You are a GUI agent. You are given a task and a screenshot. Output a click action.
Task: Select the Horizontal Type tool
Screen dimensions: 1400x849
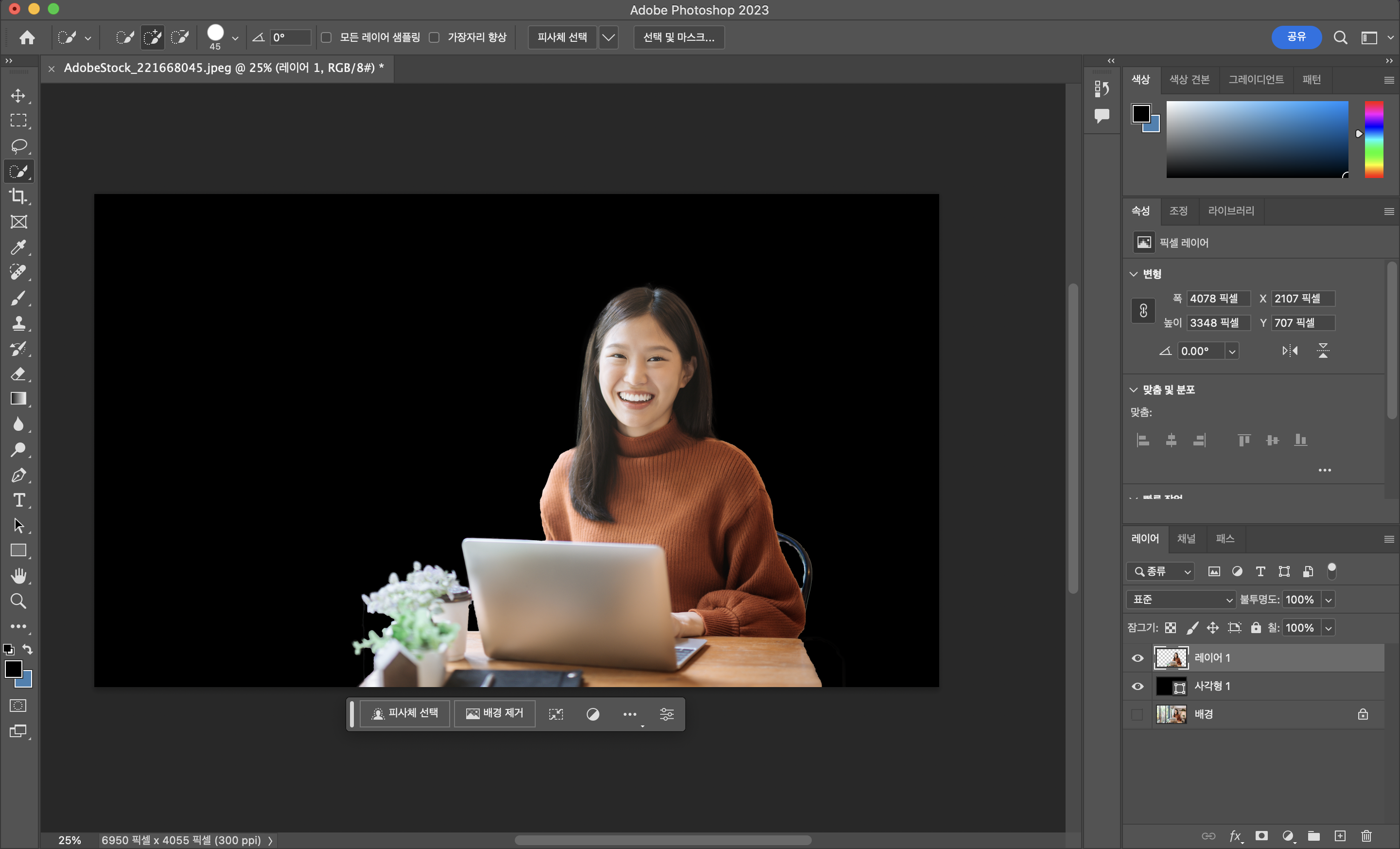(x=18, y=500)
